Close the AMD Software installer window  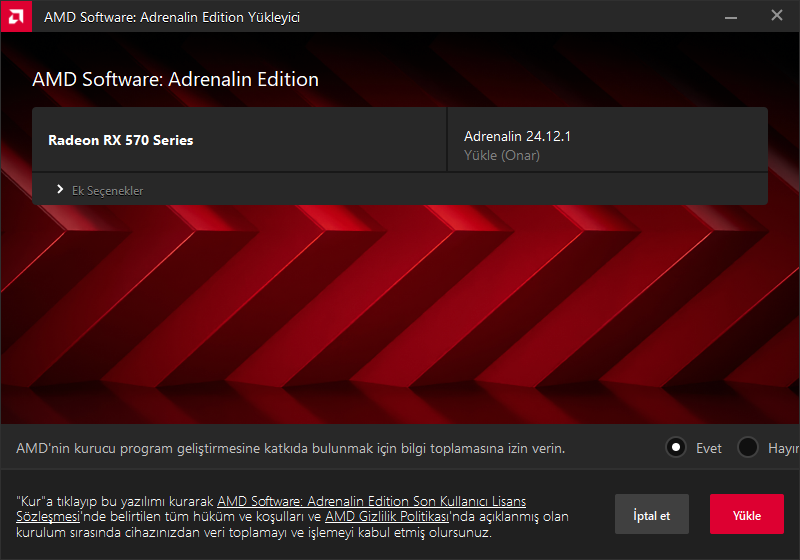(777, 16)
